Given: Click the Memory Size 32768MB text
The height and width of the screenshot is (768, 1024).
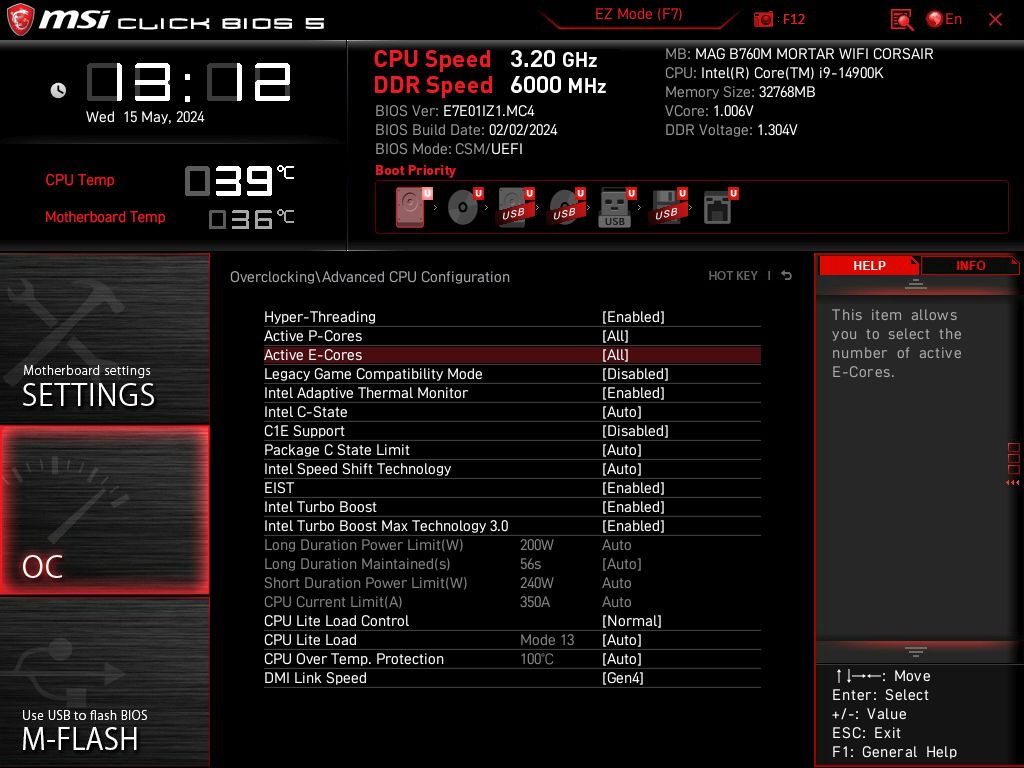Looking at the screenshot, I should coord(740,92).
